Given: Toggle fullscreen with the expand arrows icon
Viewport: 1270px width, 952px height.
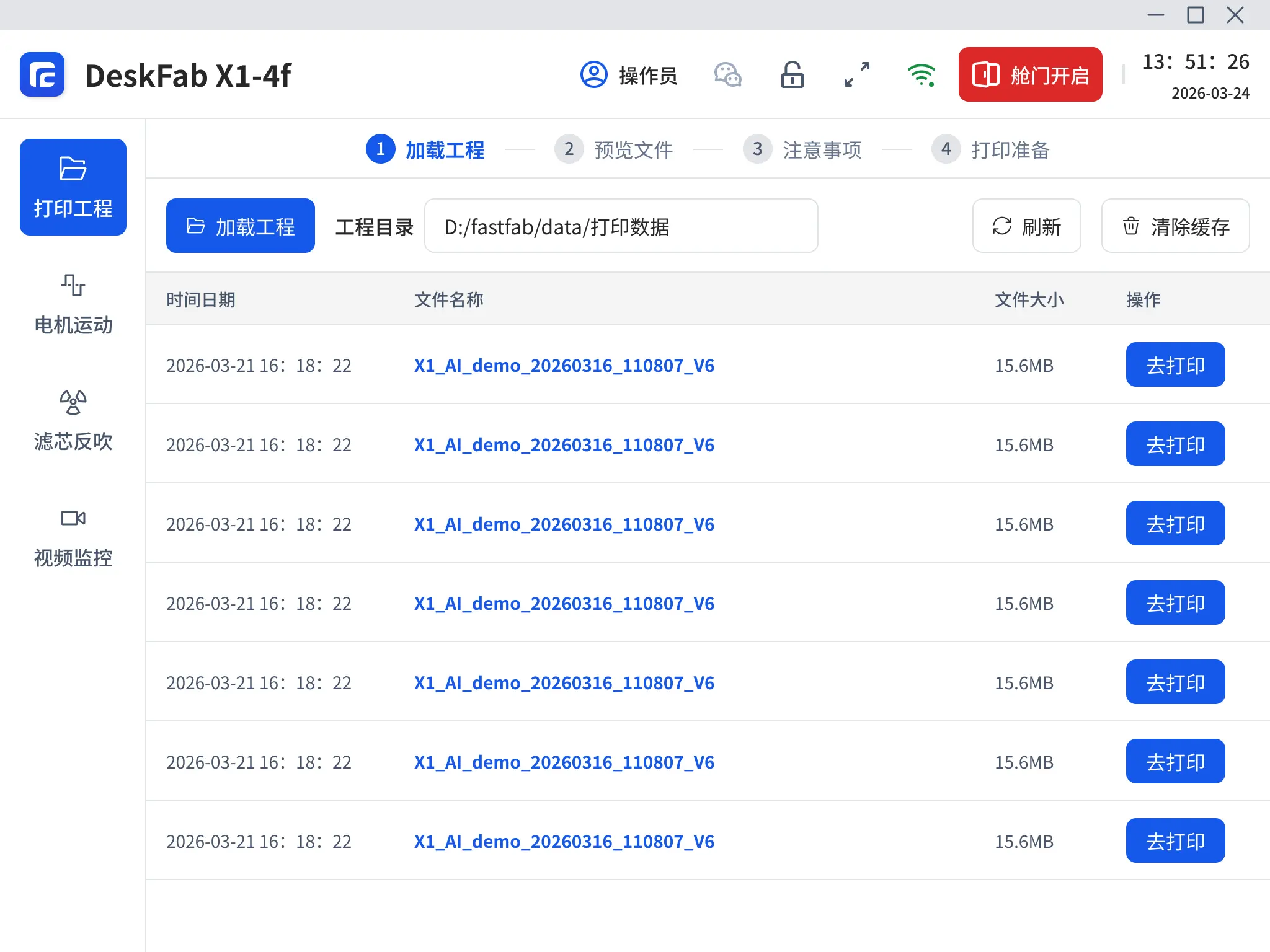Looking at the screenshot, I should (x=857, y=75).
